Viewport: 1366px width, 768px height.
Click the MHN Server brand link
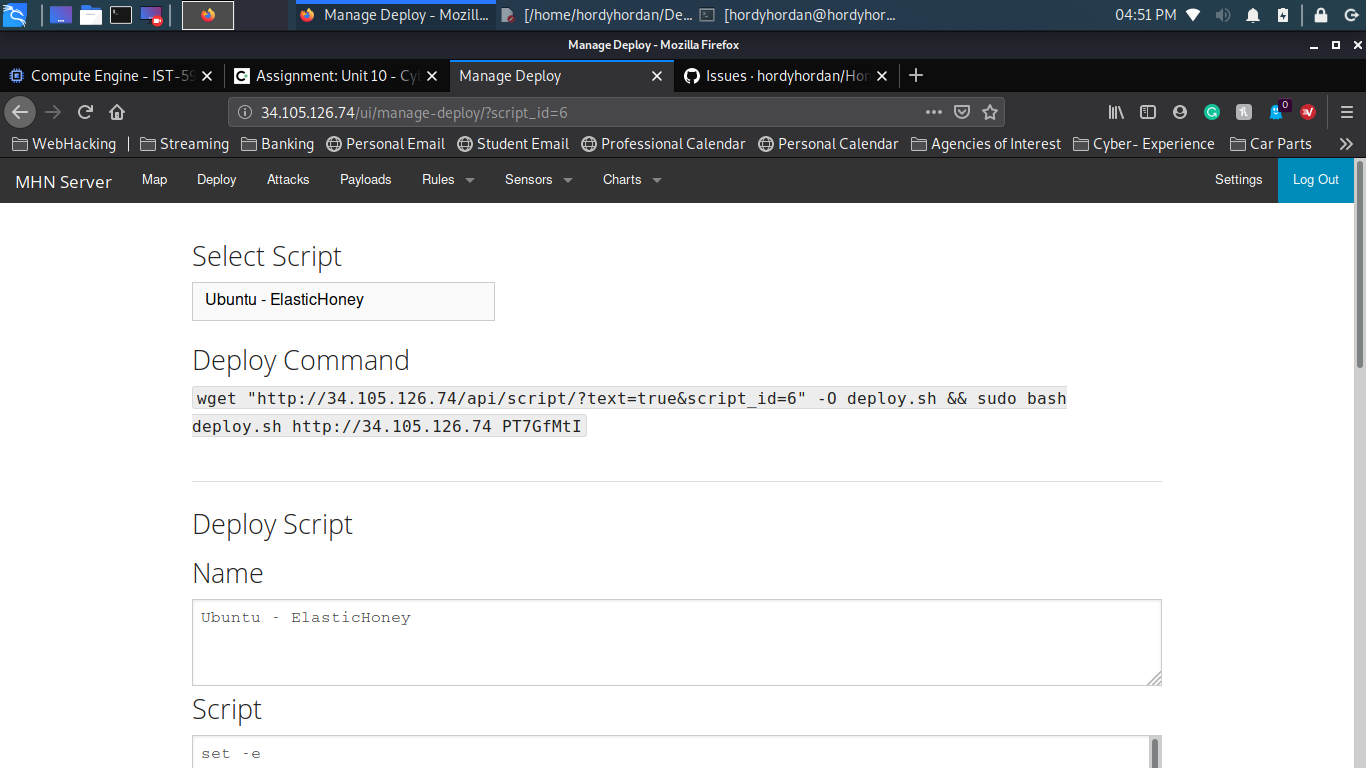(x=64, y=181)
